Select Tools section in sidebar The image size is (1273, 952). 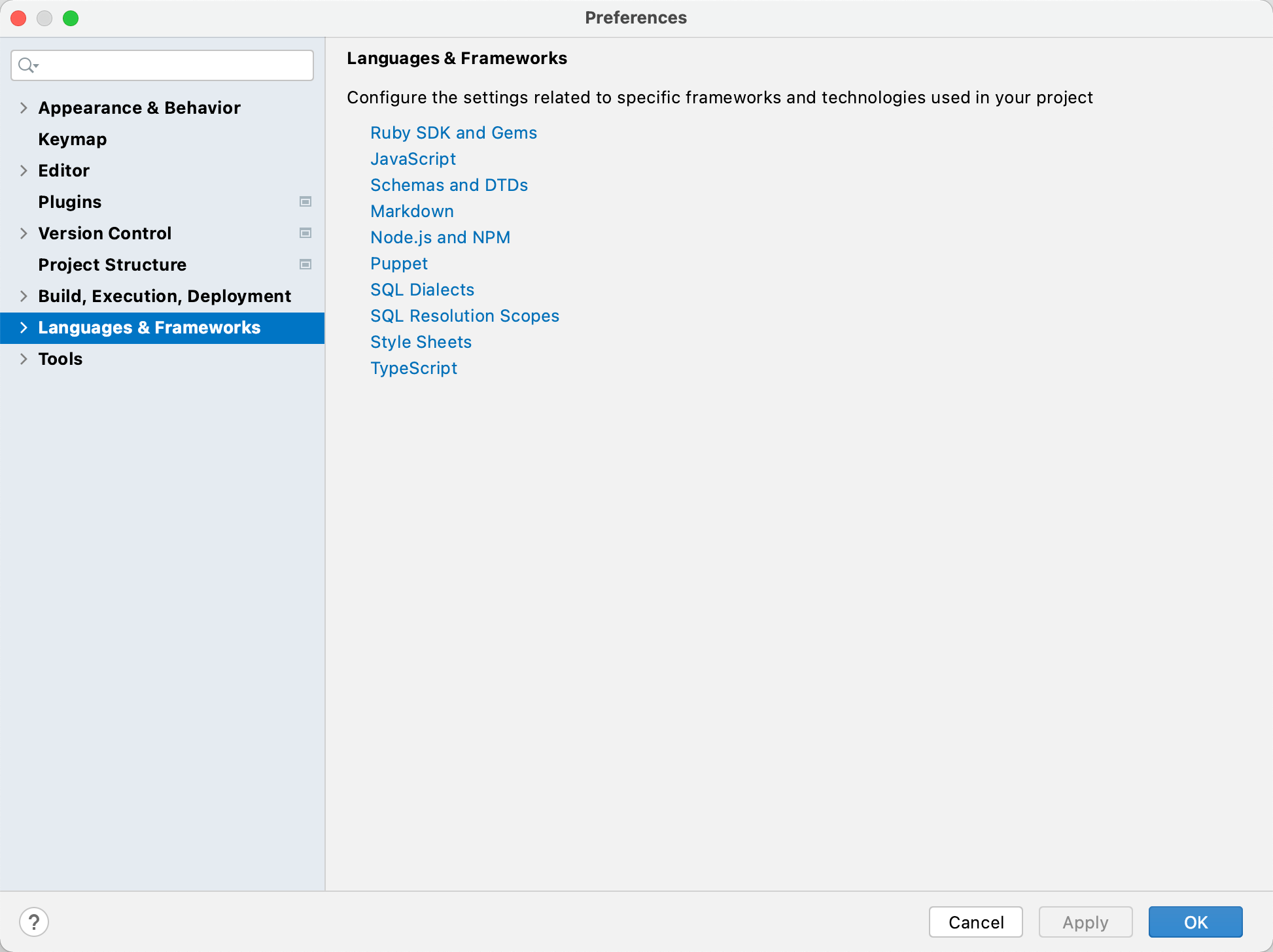click(x=59, y=359)
